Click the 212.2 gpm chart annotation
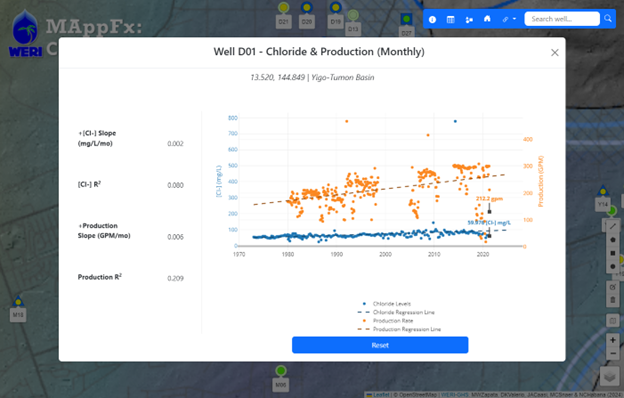624x398 pixels. pos(489,199)
